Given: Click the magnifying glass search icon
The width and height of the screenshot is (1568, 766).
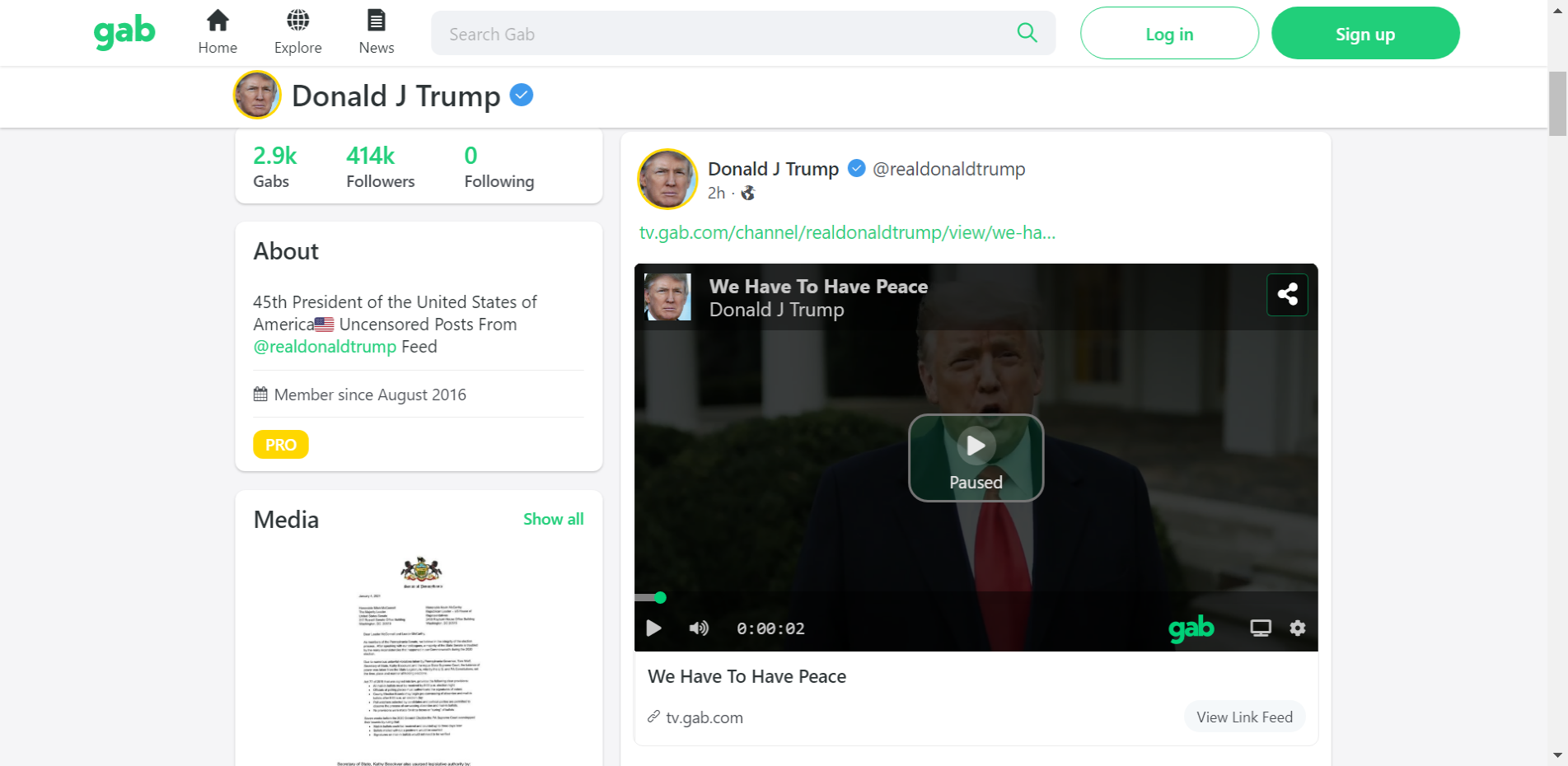Looking at the screenshot, I should (1027, 33).
